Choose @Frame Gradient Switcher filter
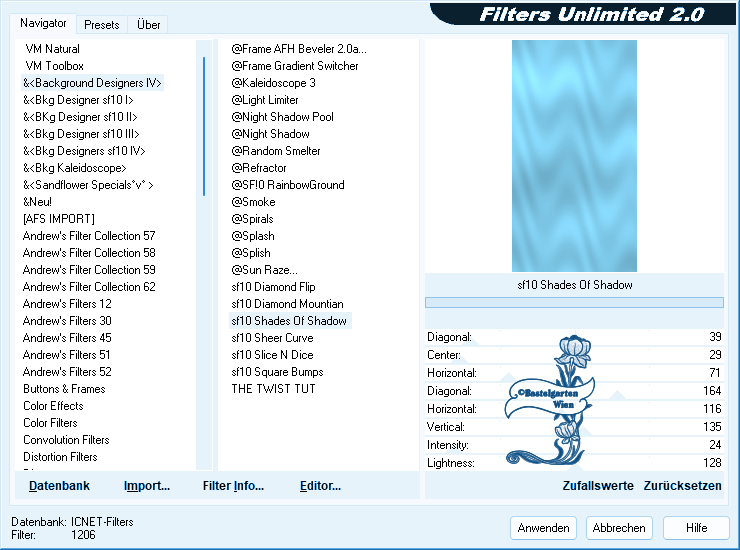Image resolution: width=740 pixels, height=550 pixels. coord(294,66)
